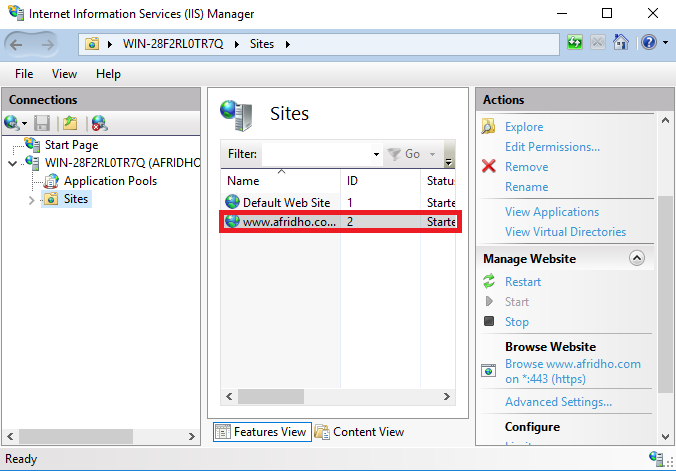676x471 pixels.
Task: Click the Create New Connection globe icon
Action: (11, 123)
